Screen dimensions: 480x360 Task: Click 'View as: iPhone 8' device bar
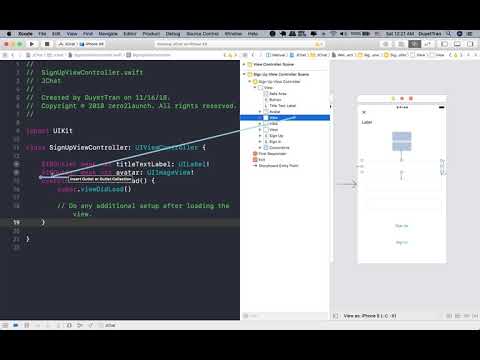pyautogui.click(x=370, y=316)
